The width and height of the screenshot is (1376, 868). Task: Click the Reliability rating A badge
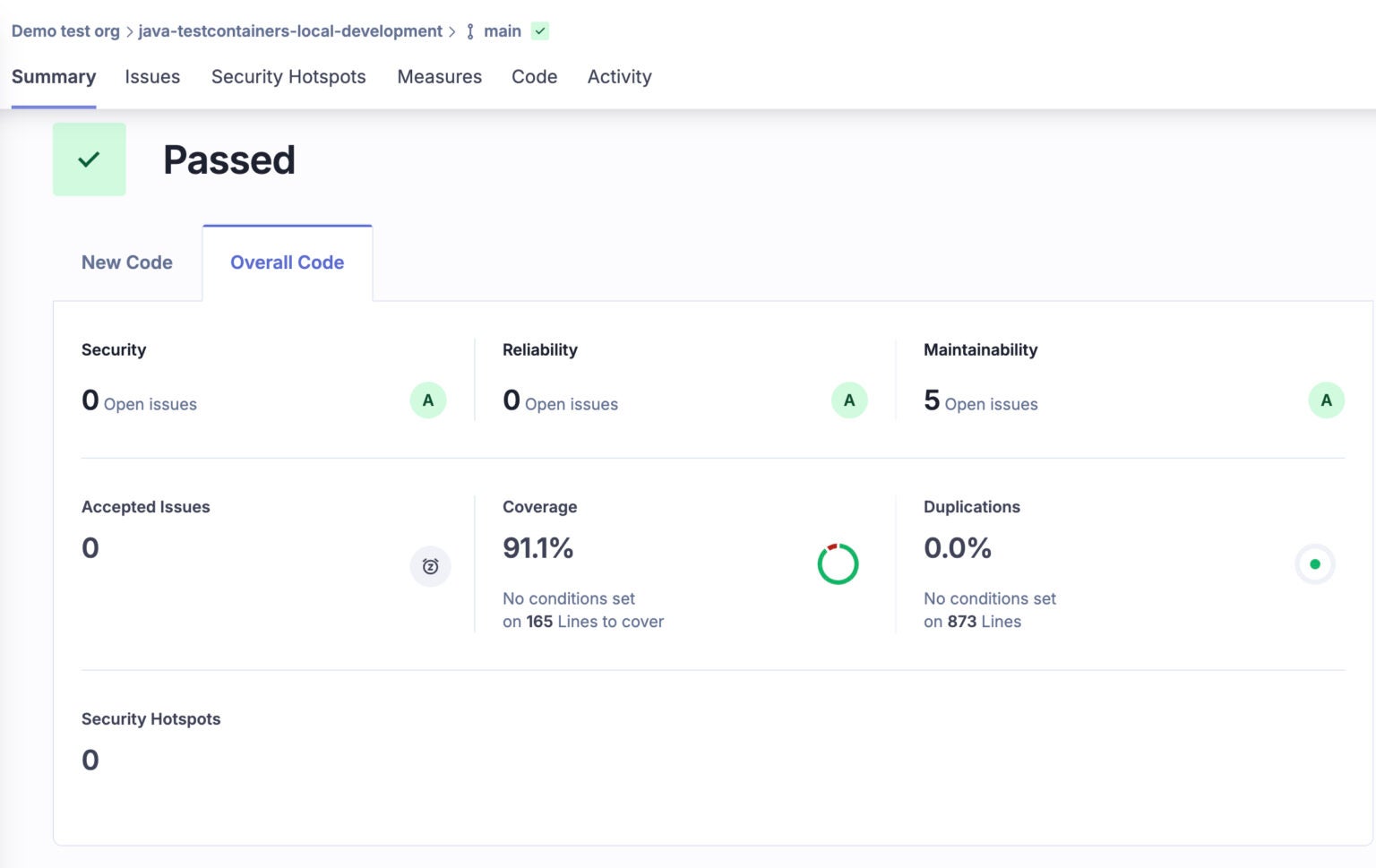pyautogui.click(x=848, y=400)
